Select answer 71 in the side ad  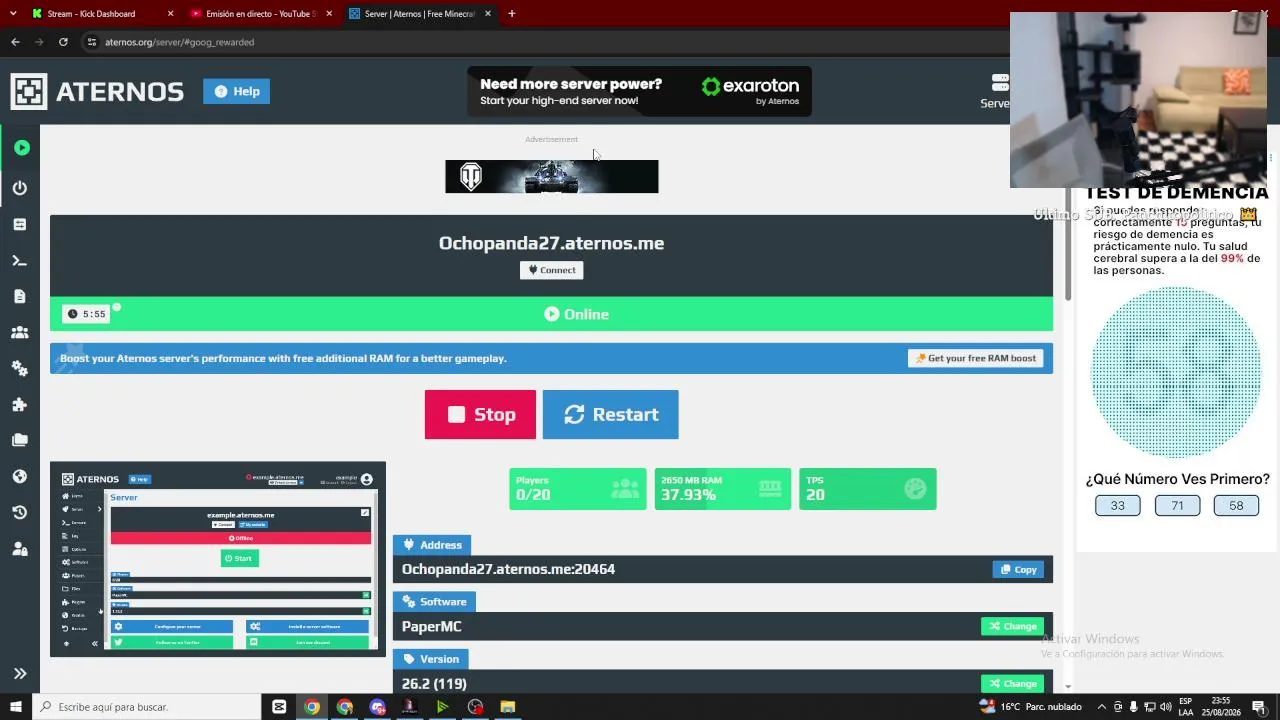(x=1177, y=505)
